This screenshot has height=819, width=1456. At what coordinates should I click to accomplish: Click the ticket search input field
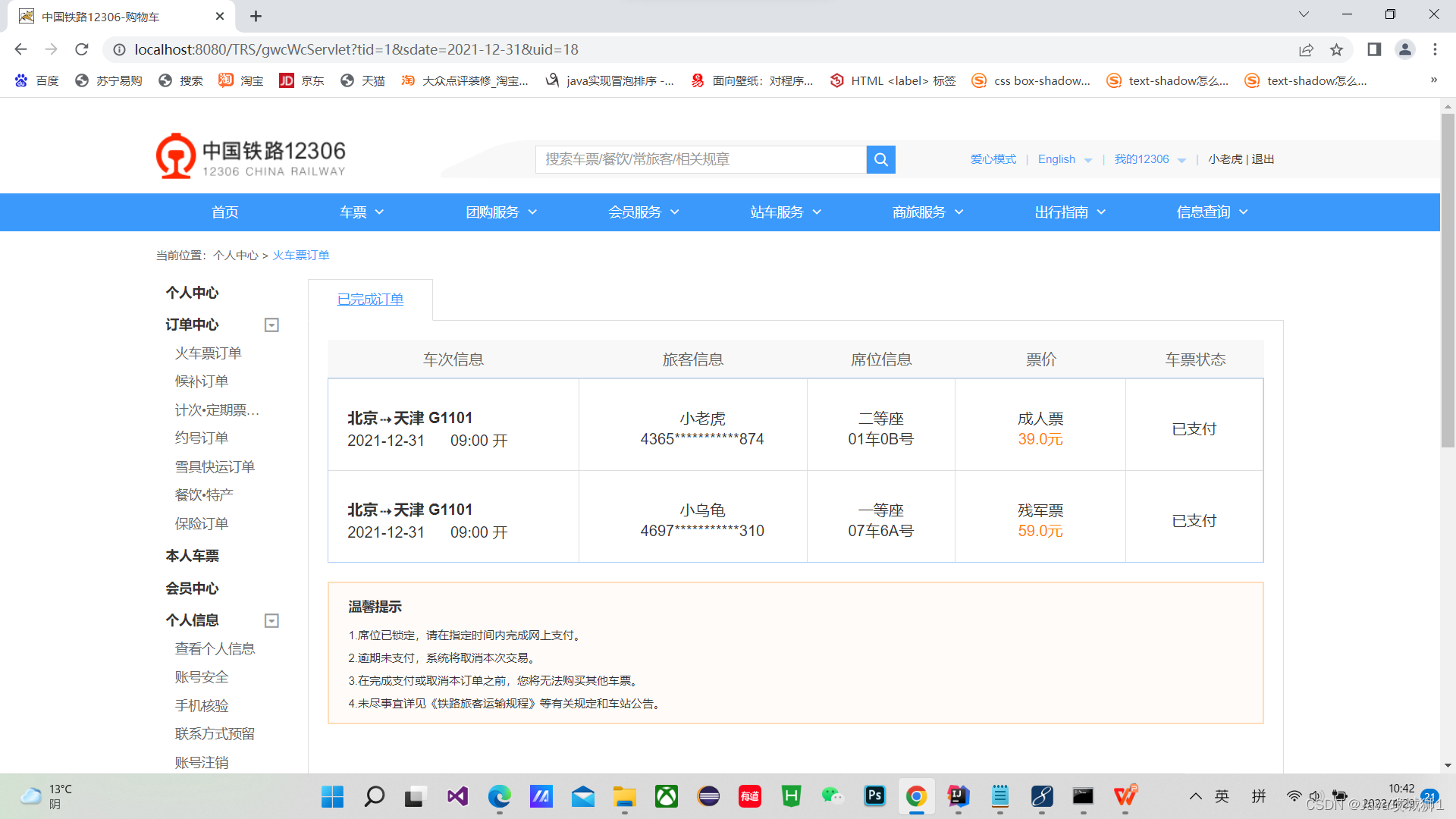pyautogui.click(x=701, y=159)
